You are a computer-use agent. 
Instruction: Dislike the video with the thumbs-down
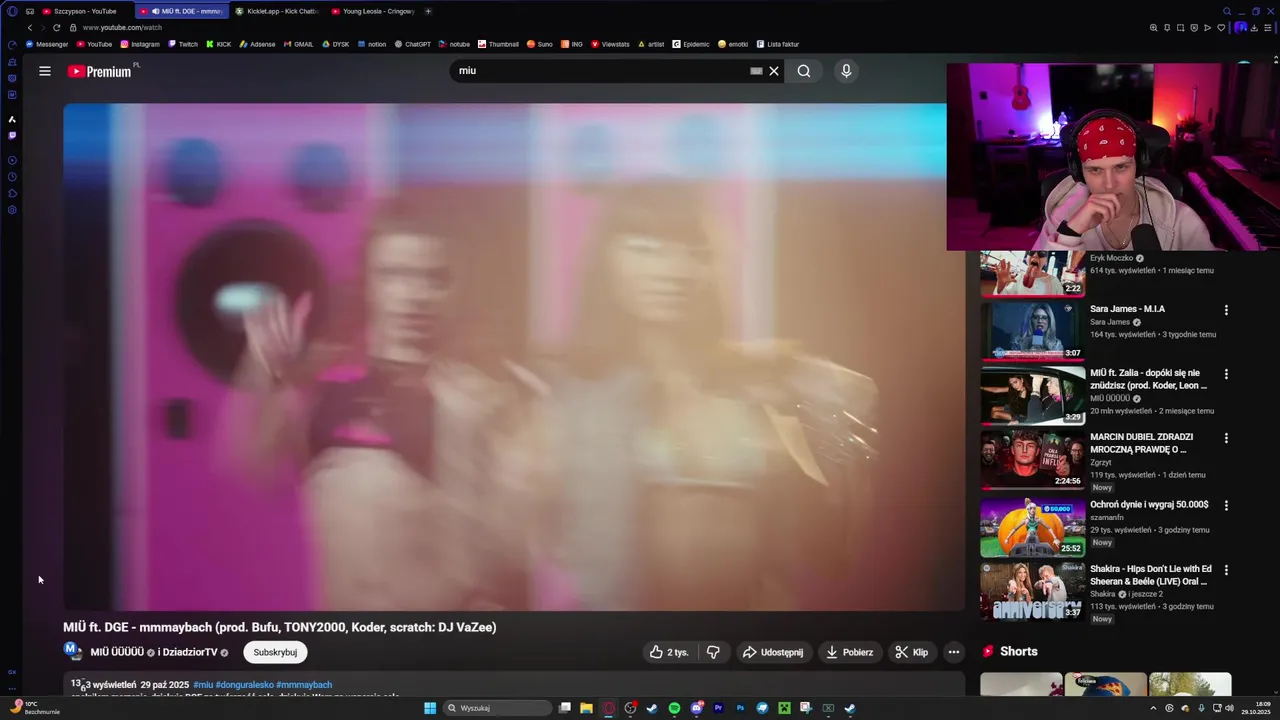click(x=713, y=652)
